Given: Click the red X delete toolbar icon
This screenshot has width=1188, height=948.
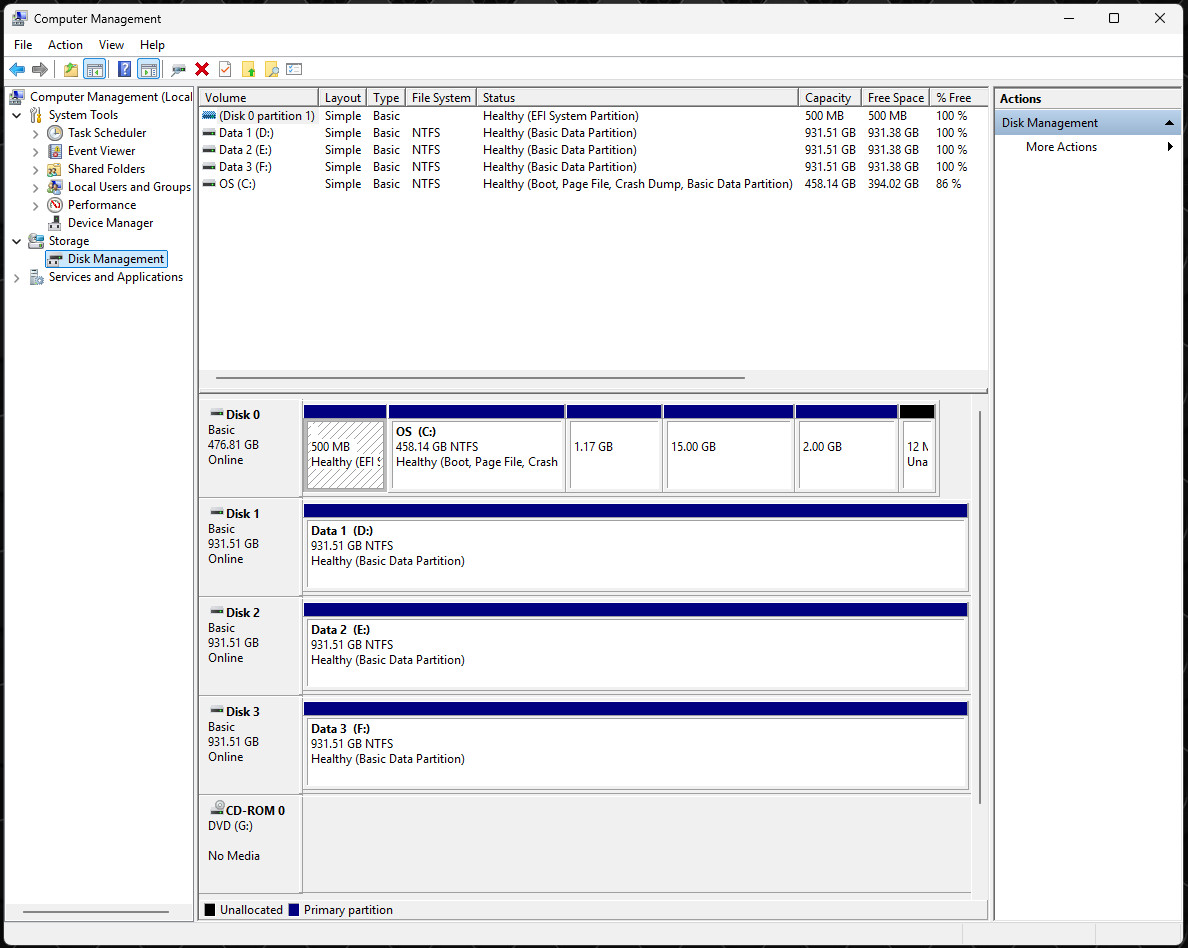Looking at the screenshot, I should click(x=202, y=70).
